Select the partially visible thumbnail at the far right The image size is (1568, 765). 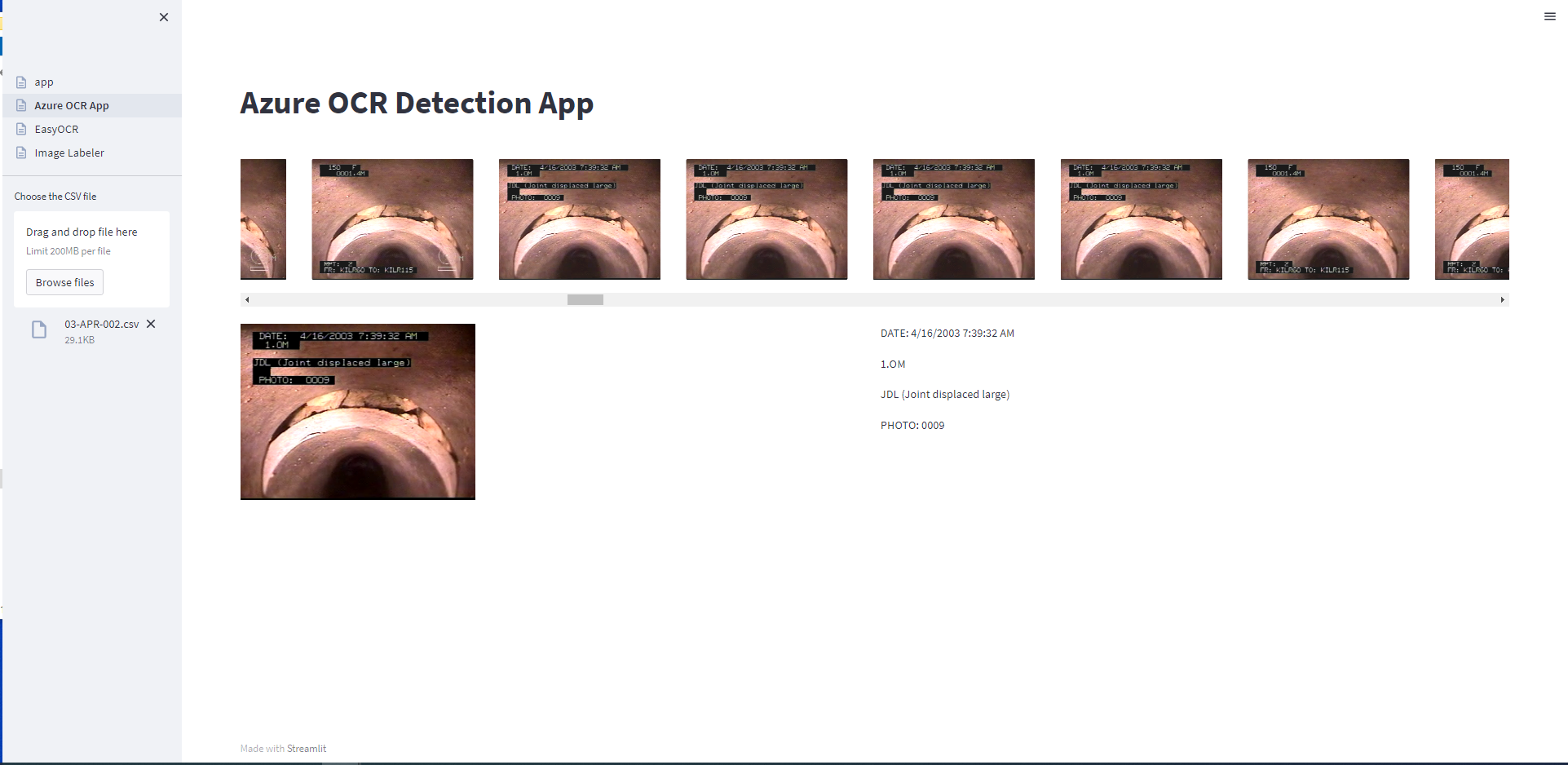[x=1472, y=219]
